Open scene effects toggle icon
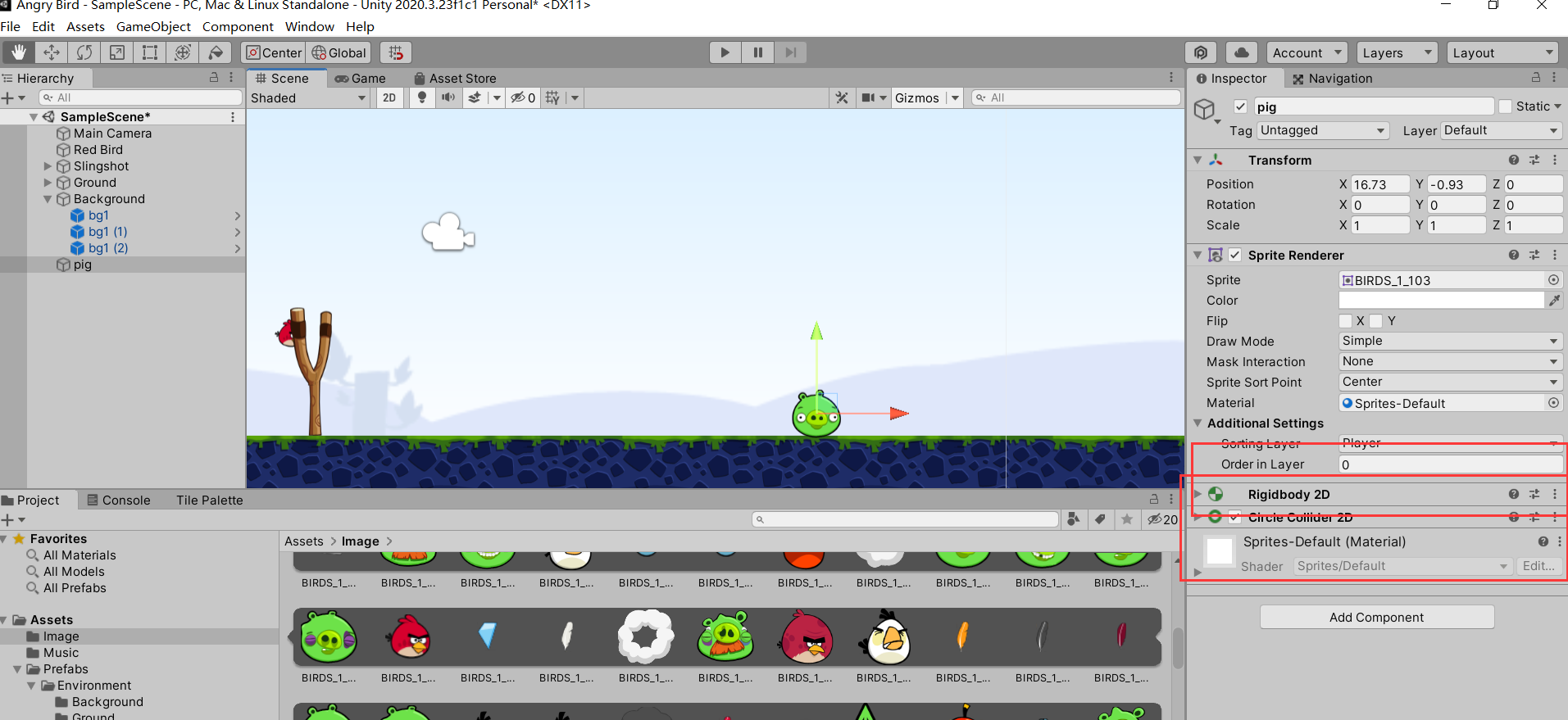The image size is (1568, 720). point(475,97)
